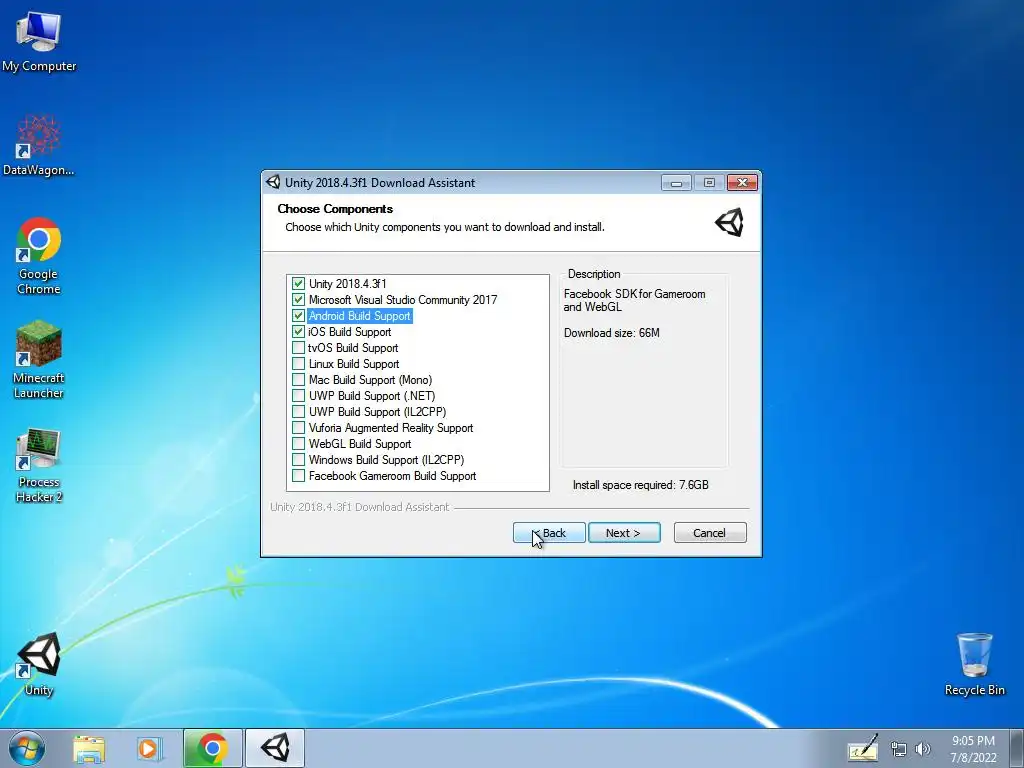Close the Unity Download Assistant window
The height and width of the screenshot is (768, 1024).
point(743,183)
